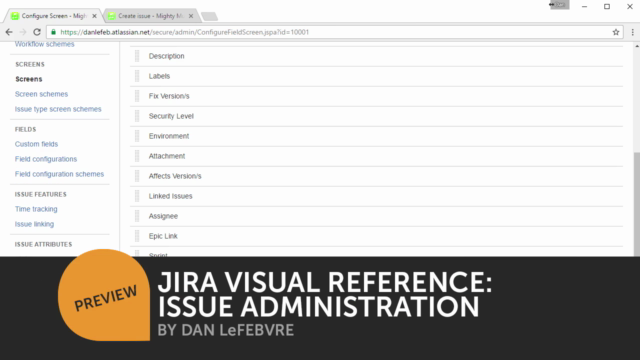Open Screens in the sidebar

coord(29,79)
